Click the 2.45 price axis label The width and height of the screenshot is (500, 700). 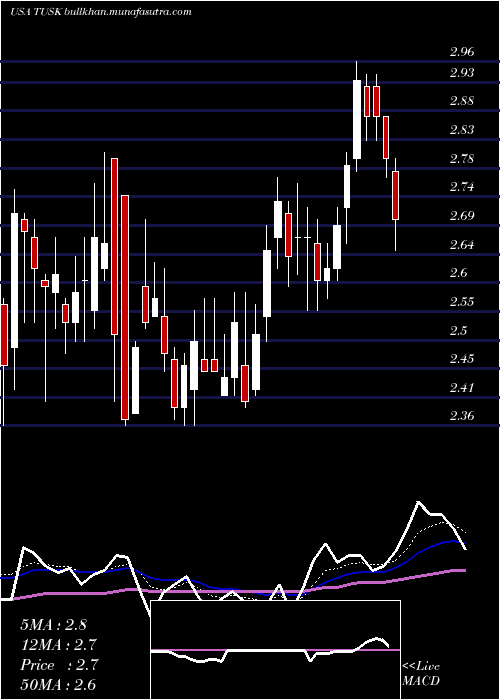point(462,358)
